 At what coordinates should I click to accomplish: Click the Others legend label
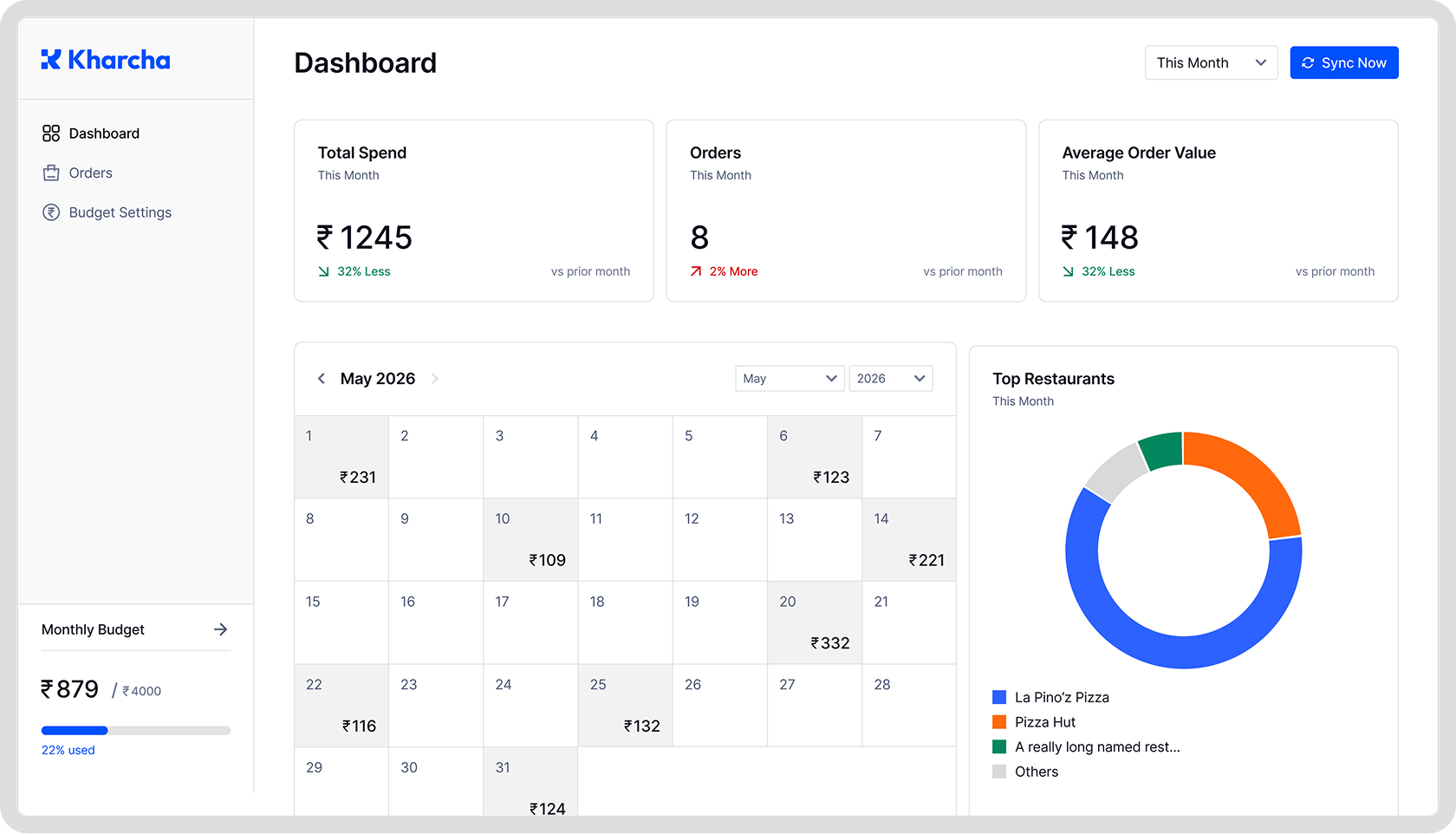point(1037,772)
